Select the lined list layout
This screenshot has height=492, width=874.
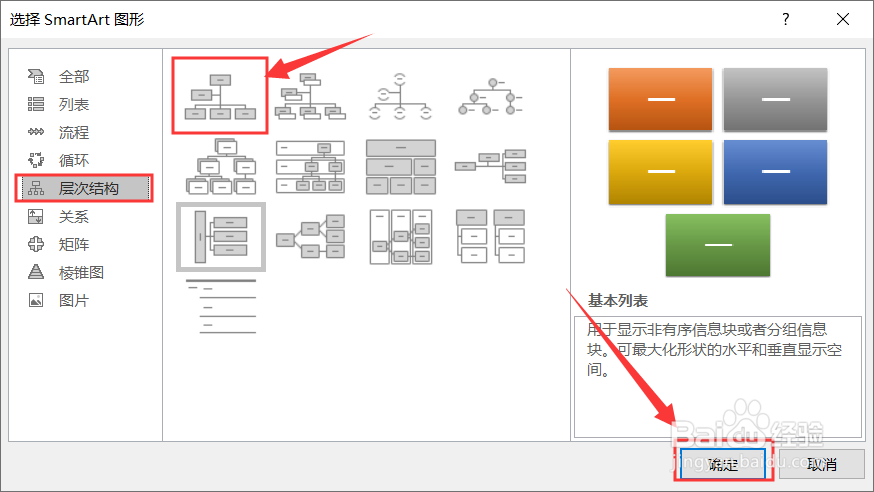click(x=221, y=306)
